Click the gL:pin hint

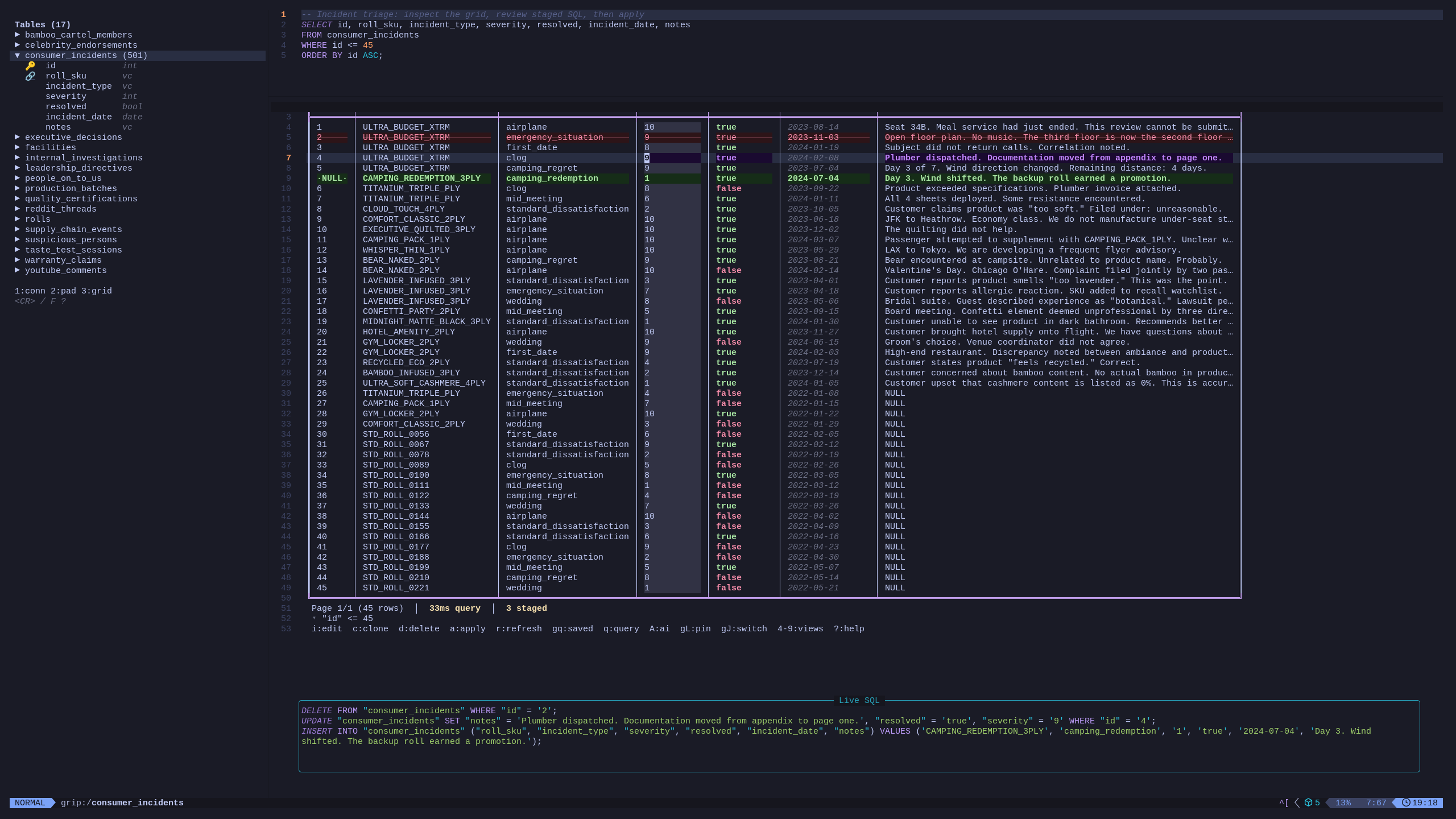click(x=696, y=629)
